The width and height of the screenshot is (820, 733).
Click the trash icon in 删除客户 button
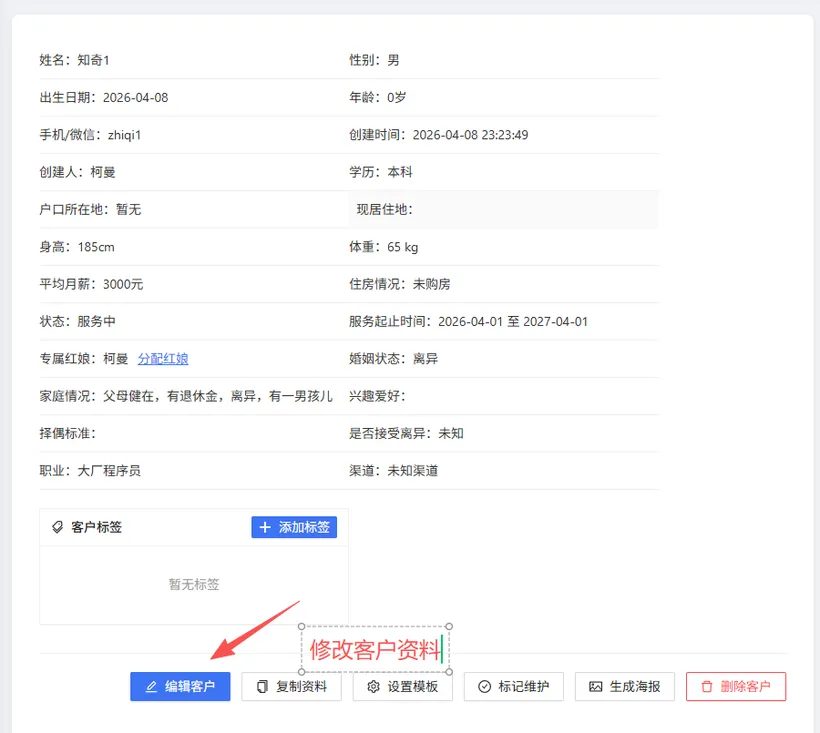[707, 687]
